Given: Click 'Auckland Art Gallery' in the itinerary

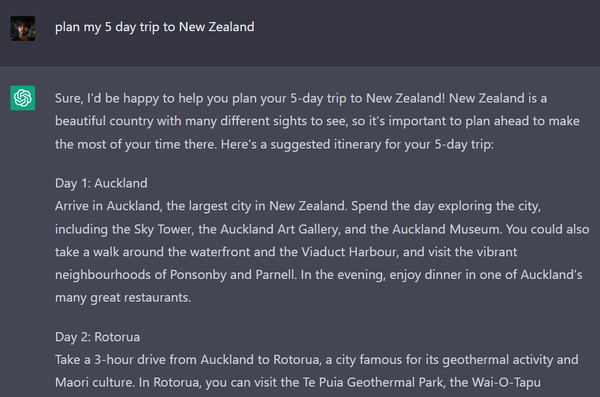Looking at the screenshot, I should [x=280, y=229].
